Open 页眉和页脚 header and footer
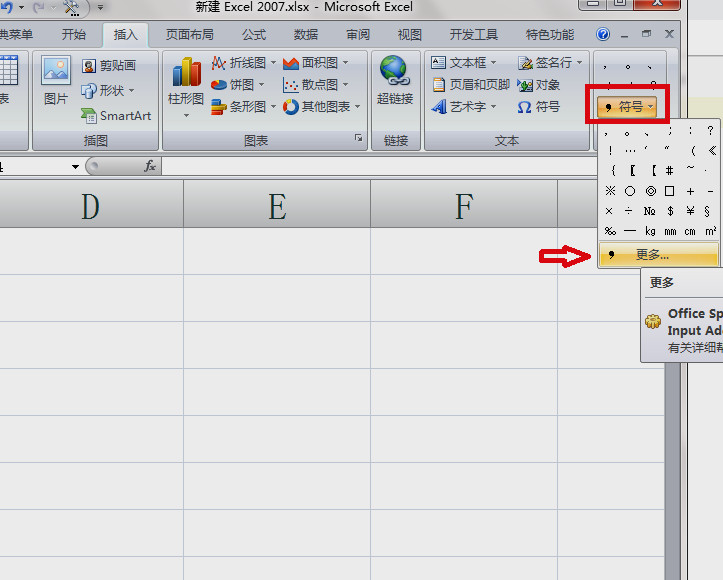The image size is (723, 580). pos(471,85)
